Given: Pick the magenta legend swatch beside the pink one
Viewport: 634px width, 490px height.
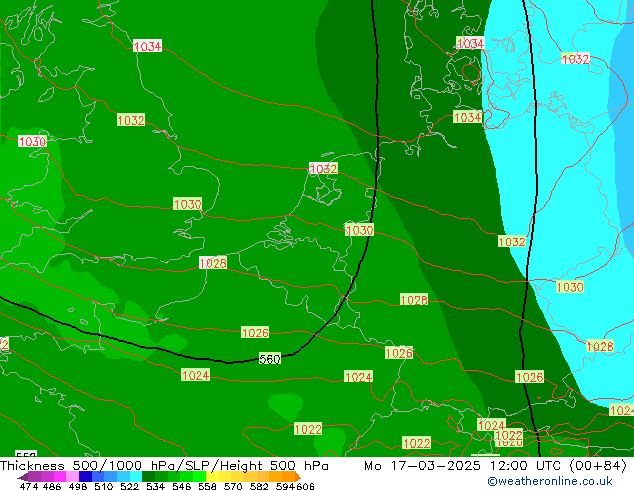Looking at the screenshot, I should (x=59, y=476).
